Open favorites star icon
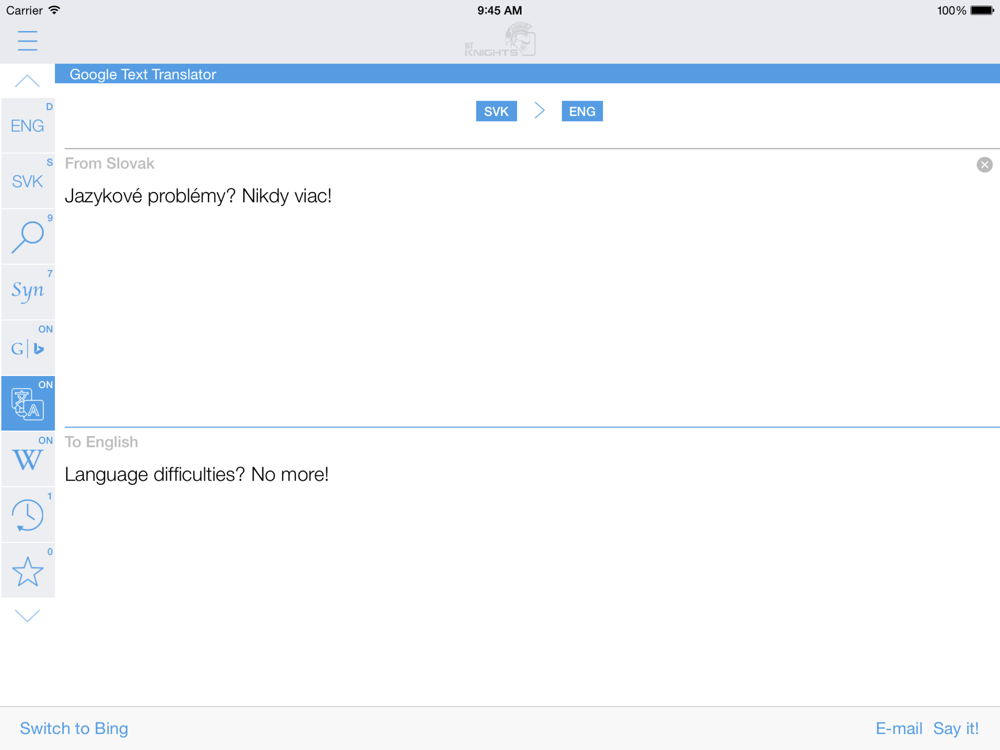The image size is (1000, 750). (28, 570)
